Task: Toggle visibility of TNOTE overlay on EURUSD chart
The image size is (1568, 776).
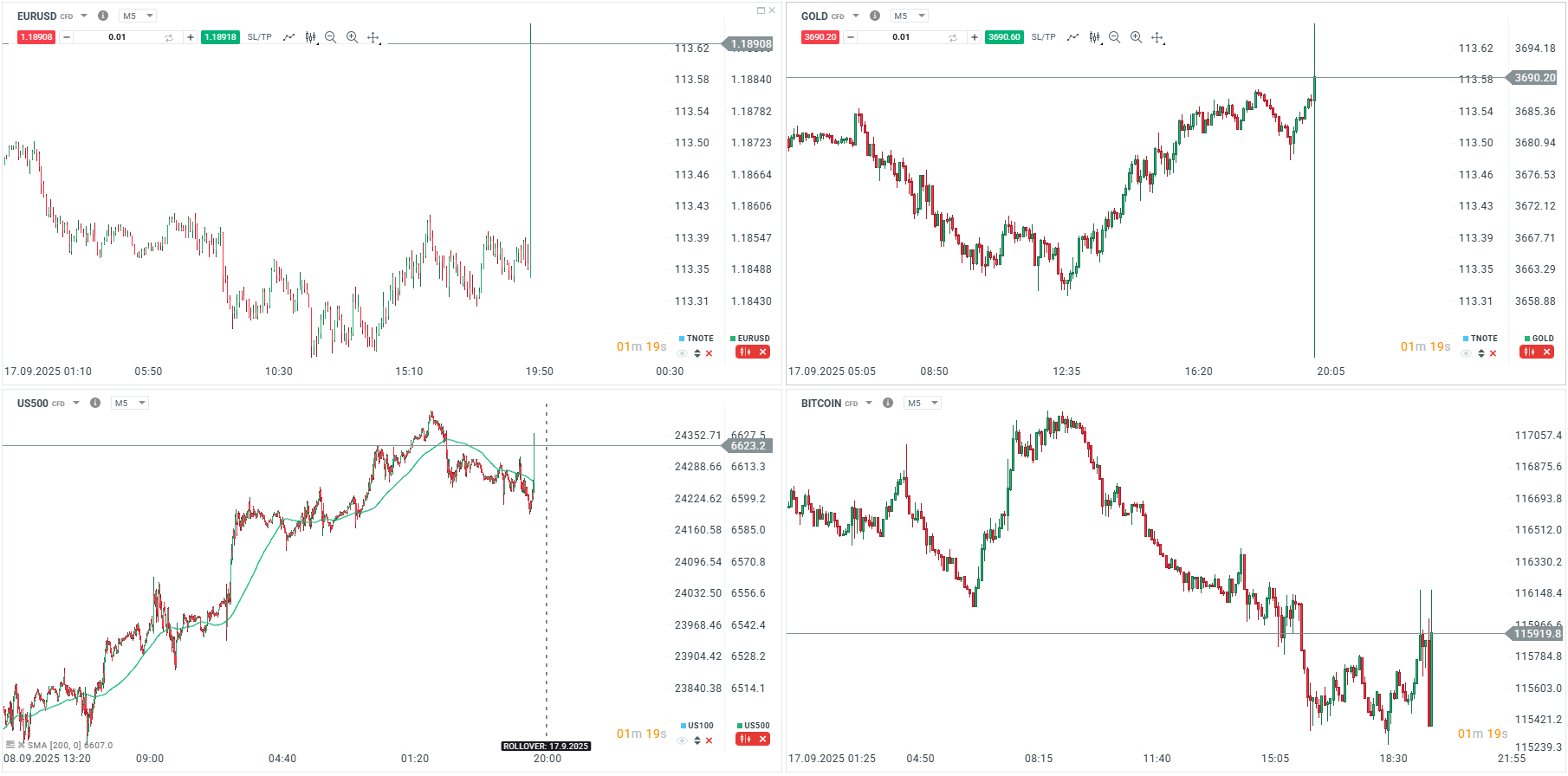Action: pyautogui.click(x=683, y=353)
